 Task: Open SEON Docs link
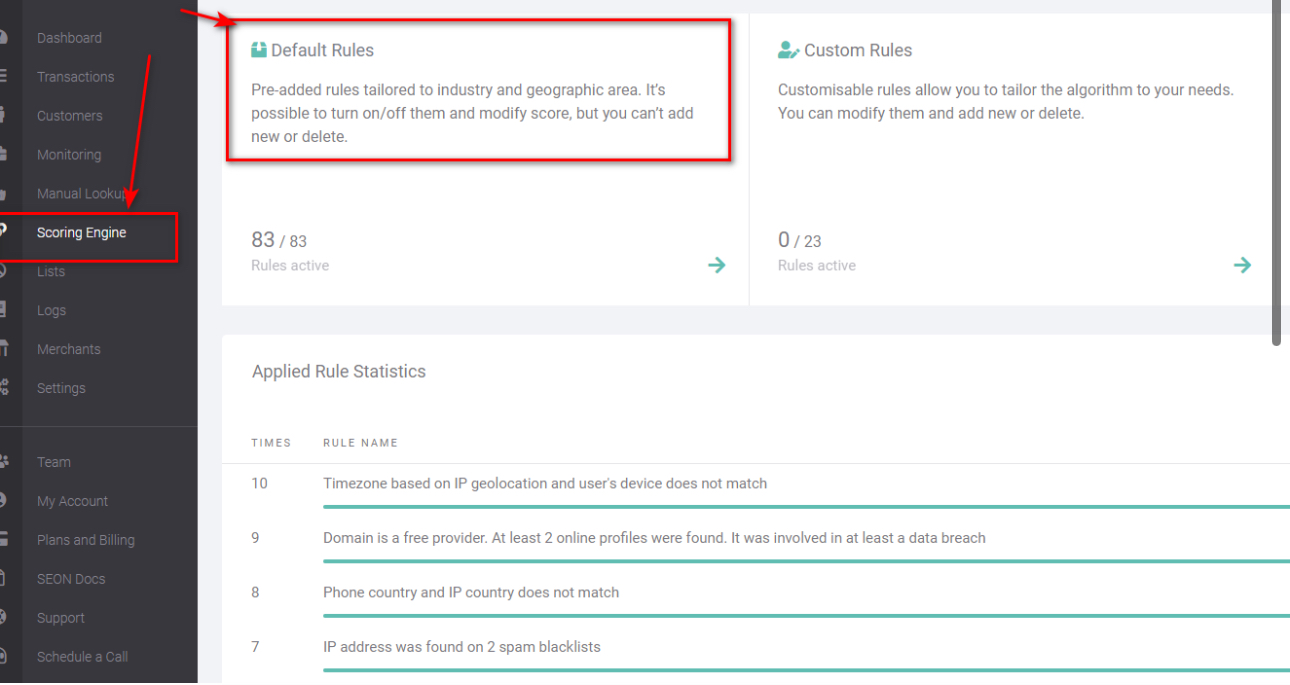[x=70, y=579]
